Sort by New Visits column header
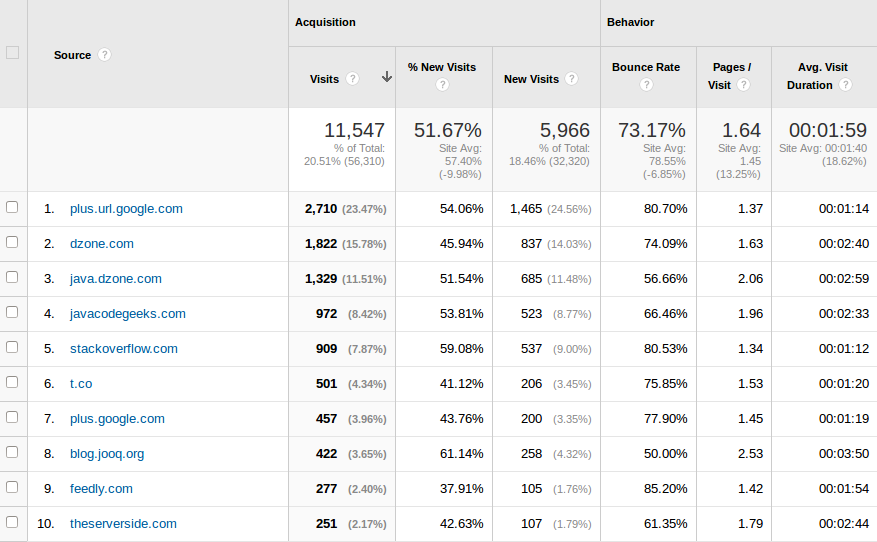Screen dimensions: 877x542 [x=531, y=79]
